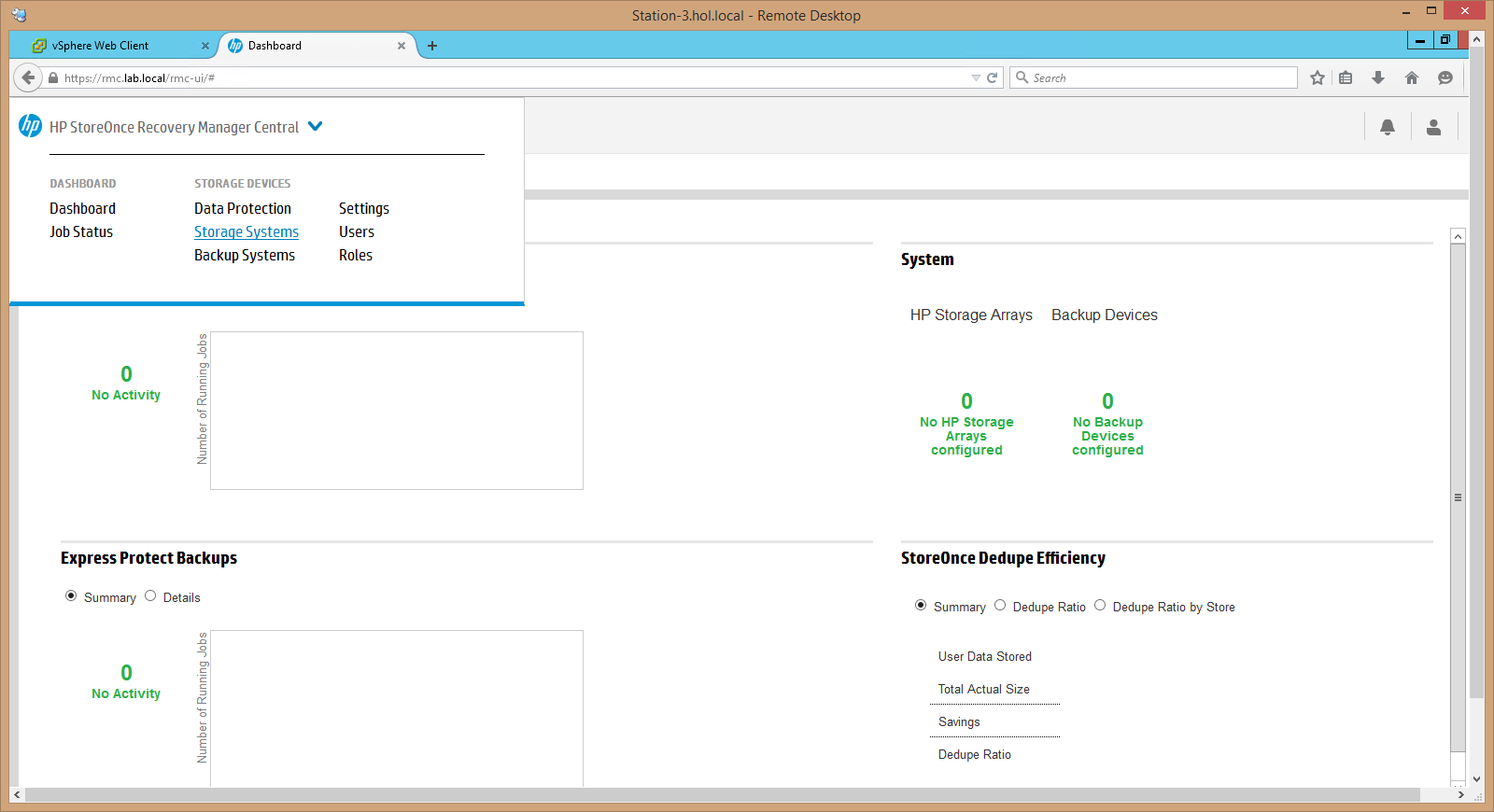Select Details radio under Express Protect Backups
1494x812 pixels.
(150, 595)
